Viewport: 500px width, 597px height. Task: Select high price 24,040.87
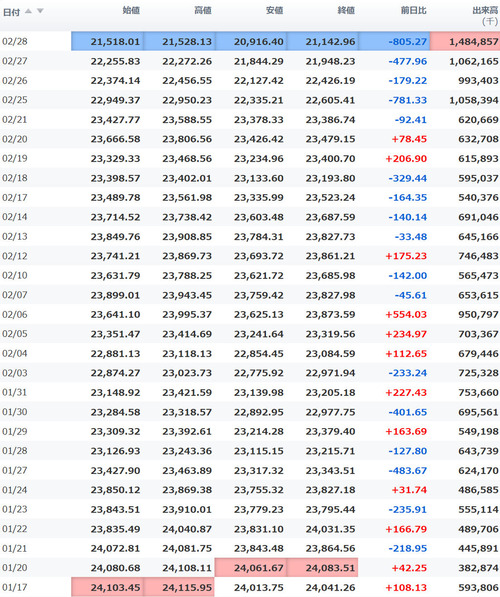pos(187,529)
